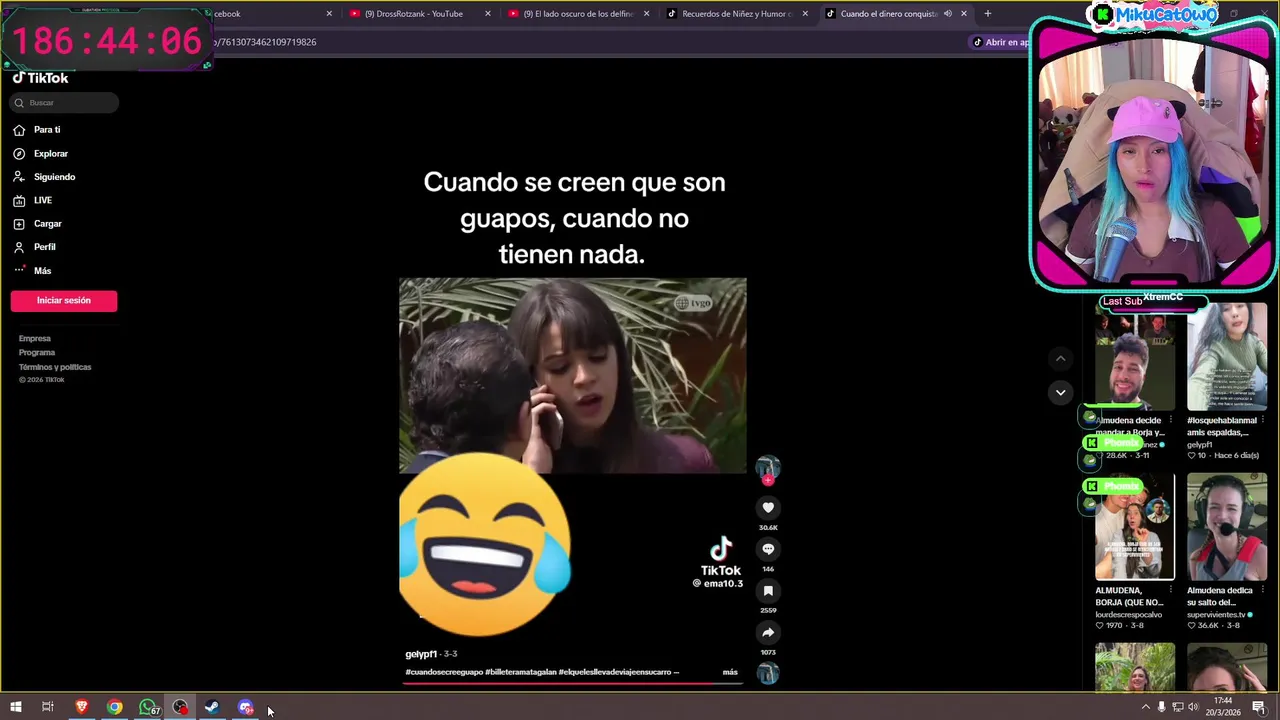This screenshot has width=1280, height=720.
Task: Open the comments on the video
Action: 768,549
